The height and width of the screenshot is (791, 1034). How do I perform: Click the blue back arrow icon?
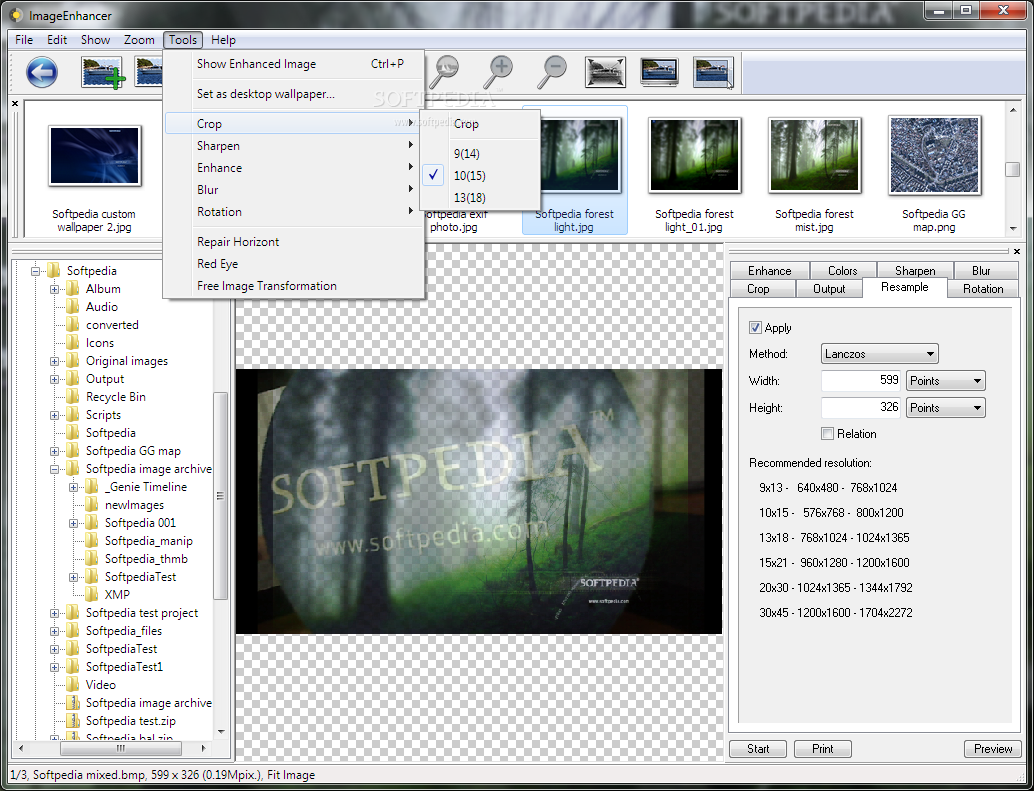point(42,73)
